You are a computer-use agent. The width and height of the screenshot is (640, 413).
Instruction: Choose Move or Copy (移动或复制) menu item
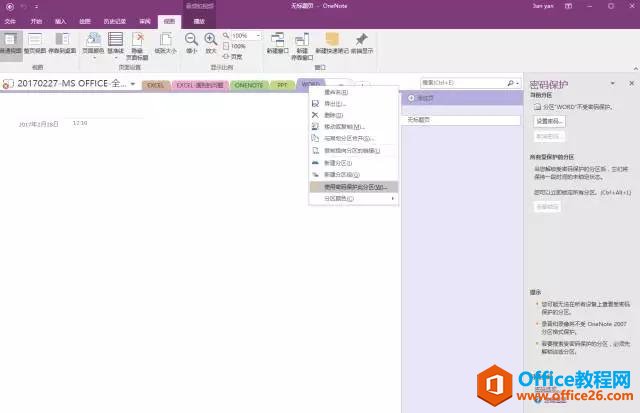354,127
